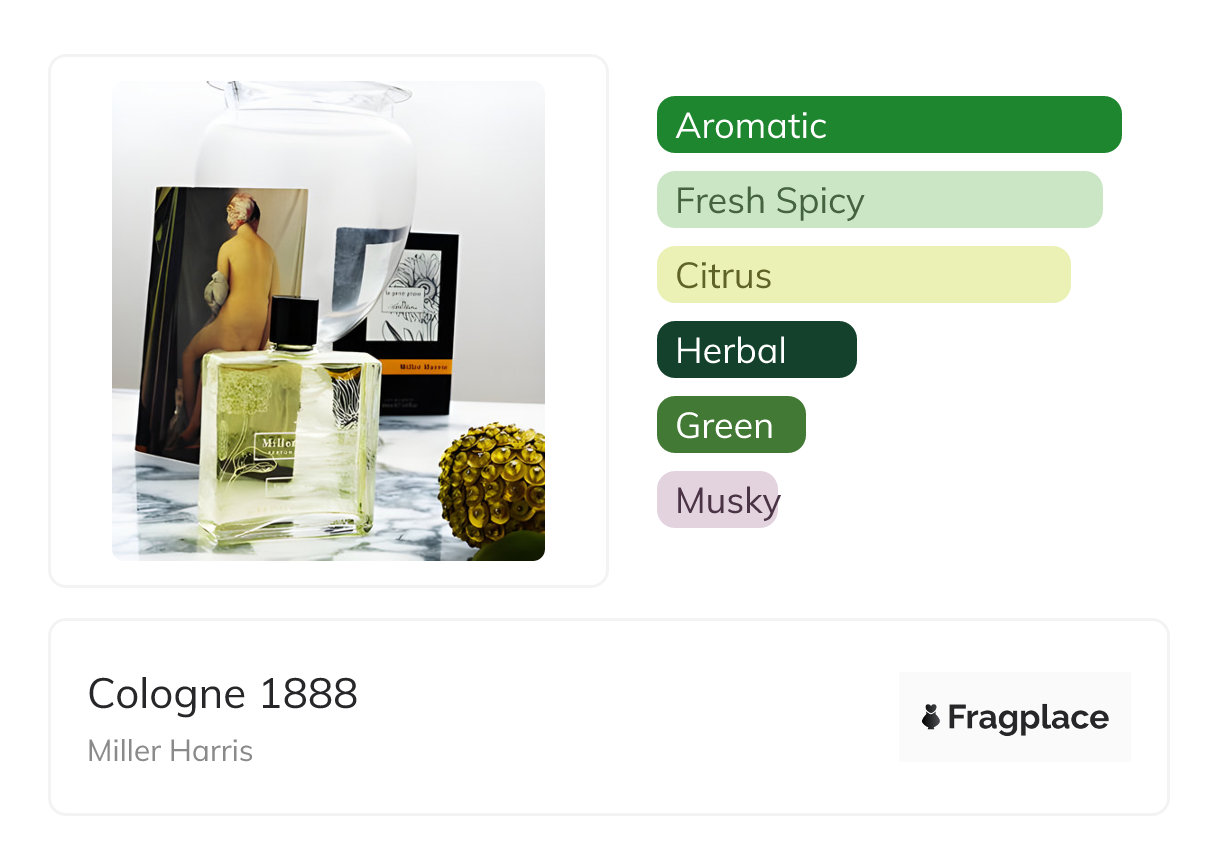Select the Fresh Spicy accord bar
Viewport: 1218px width, 864px height.
pyautogui.click(x=879, y=200)
